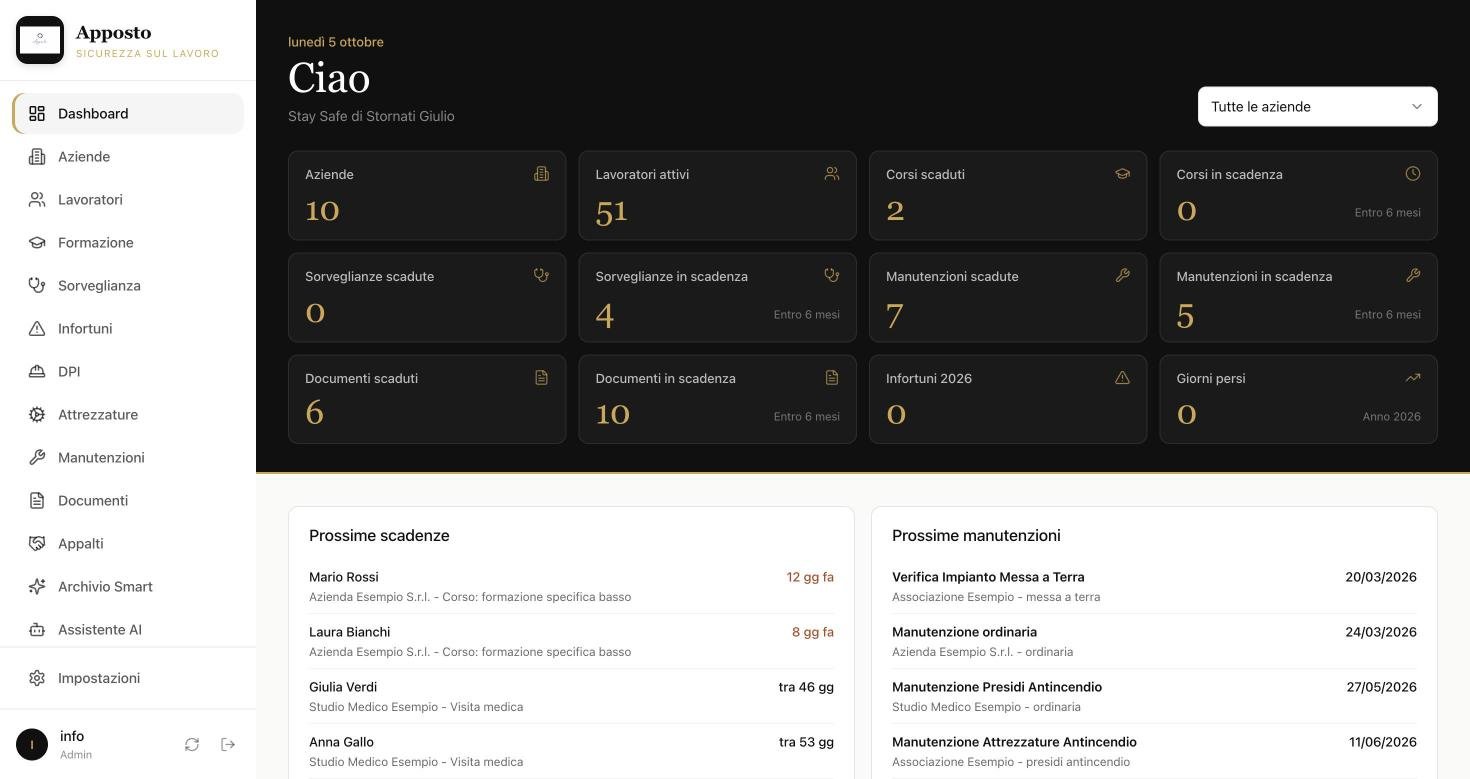
Task: Click trend arrow icon on Giorni persi card
Action: tap(1413, 378)
